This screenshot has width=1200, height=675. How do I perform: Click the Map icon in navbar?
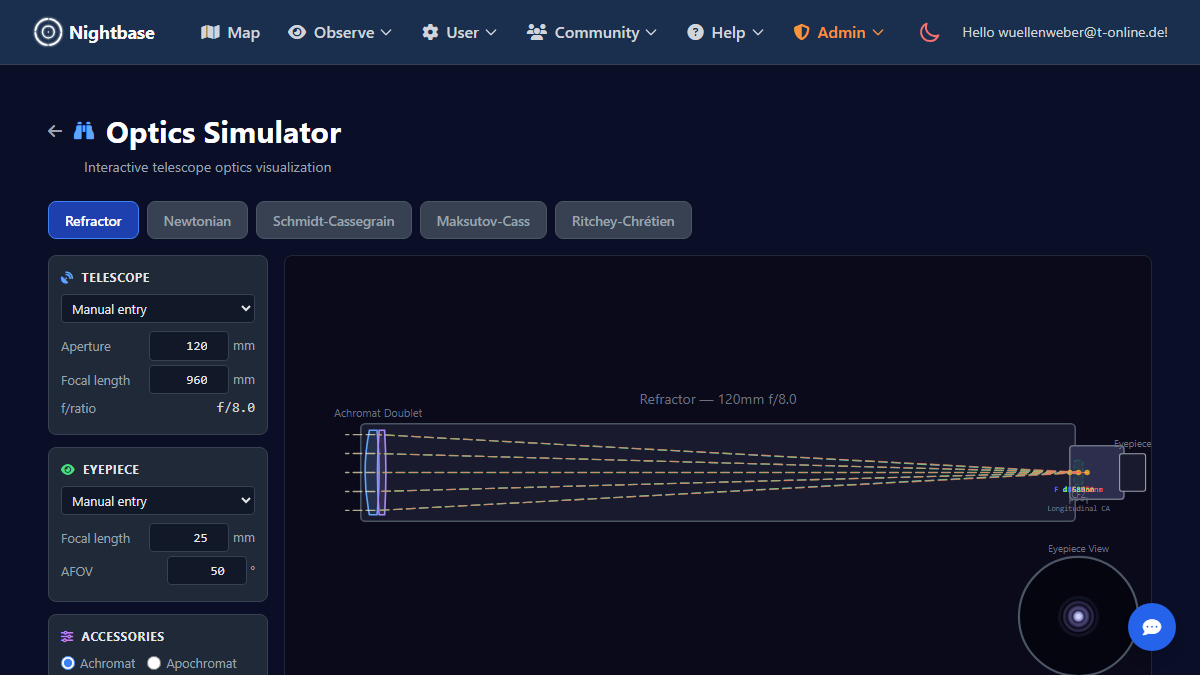210,32
